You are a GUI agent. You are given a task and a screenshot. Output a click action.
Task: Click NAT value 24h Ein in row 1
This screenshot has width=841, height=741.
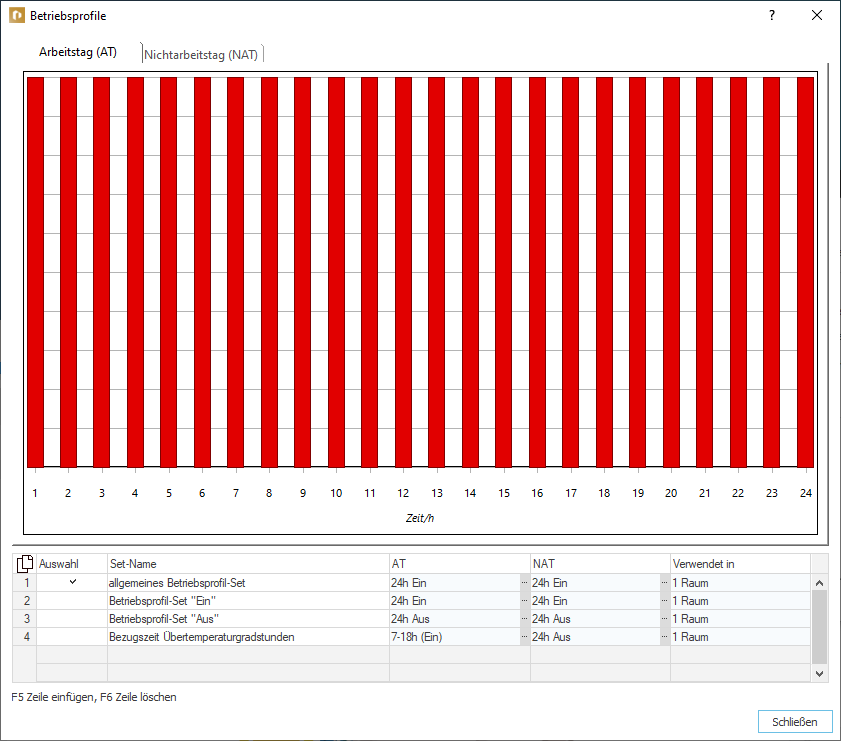point(550,583)
